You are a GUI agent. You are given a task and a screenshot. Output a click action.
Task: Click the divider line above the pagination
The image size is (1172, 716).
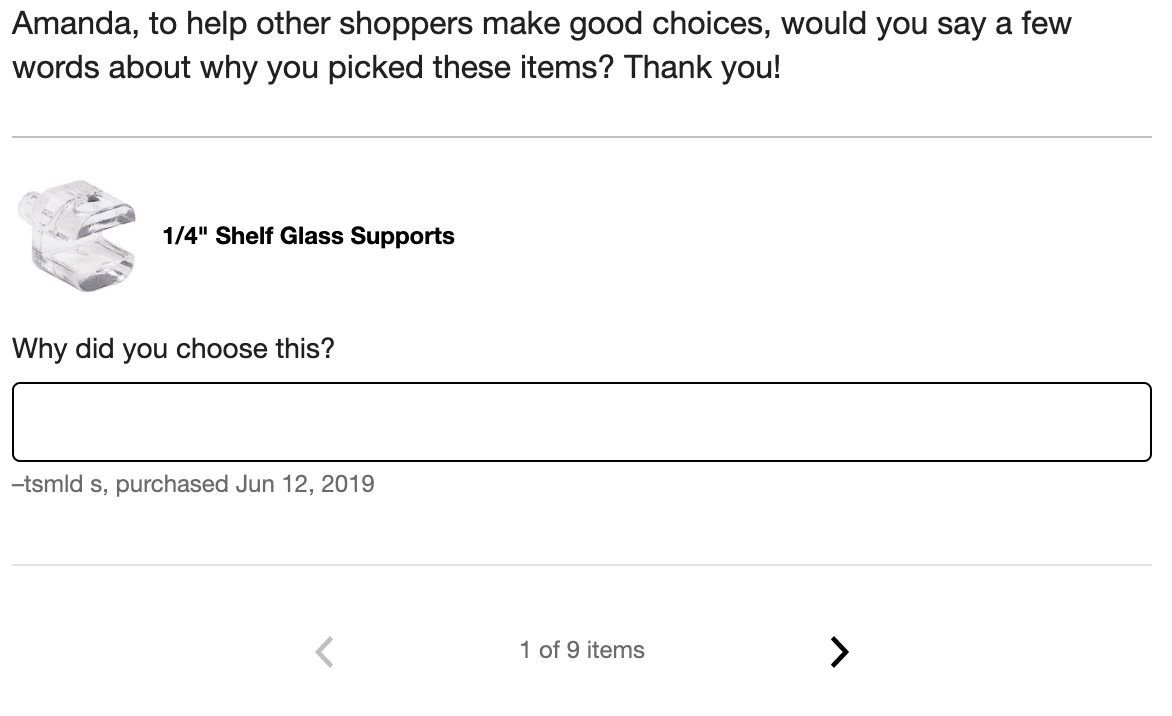pos(581,565)
